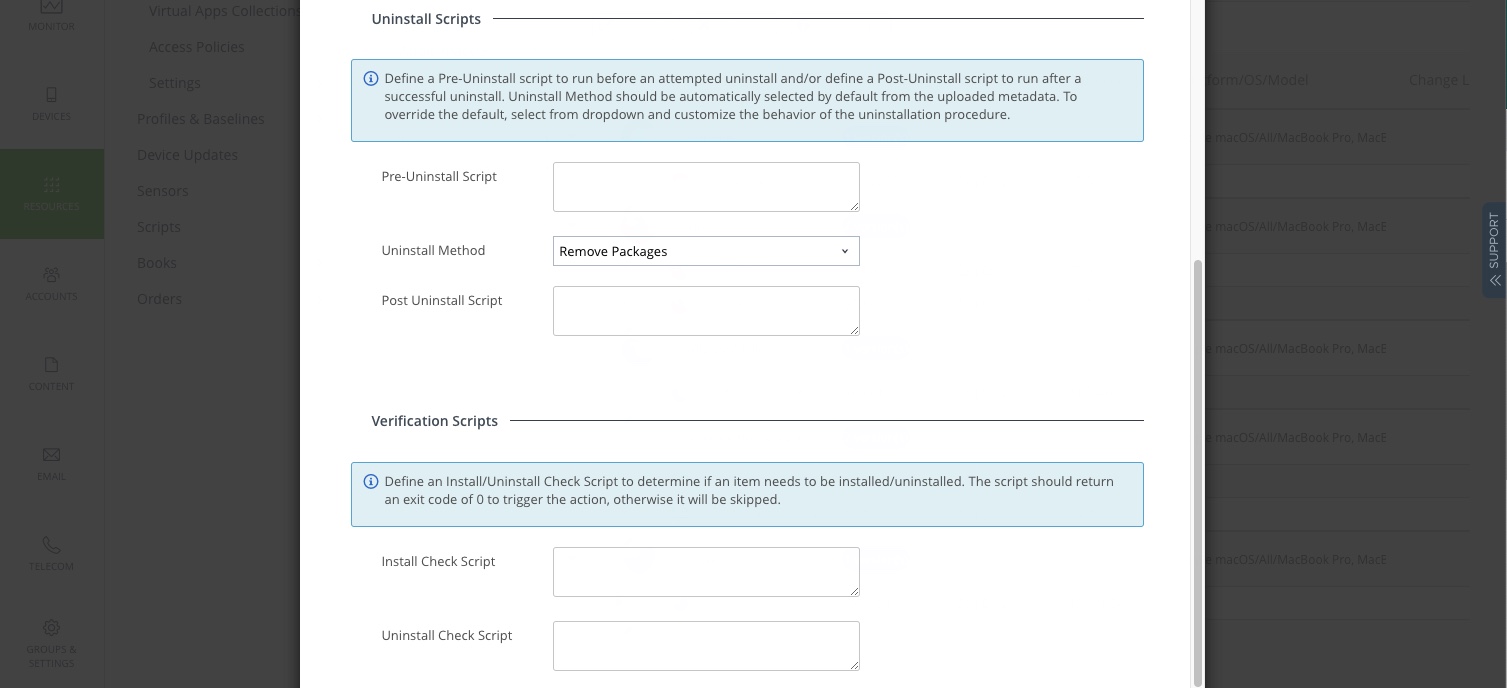Viewport: 1507px width, 688px height.
Task: Click the info icon beside the Uninstall description
Action: click(371, 78)
